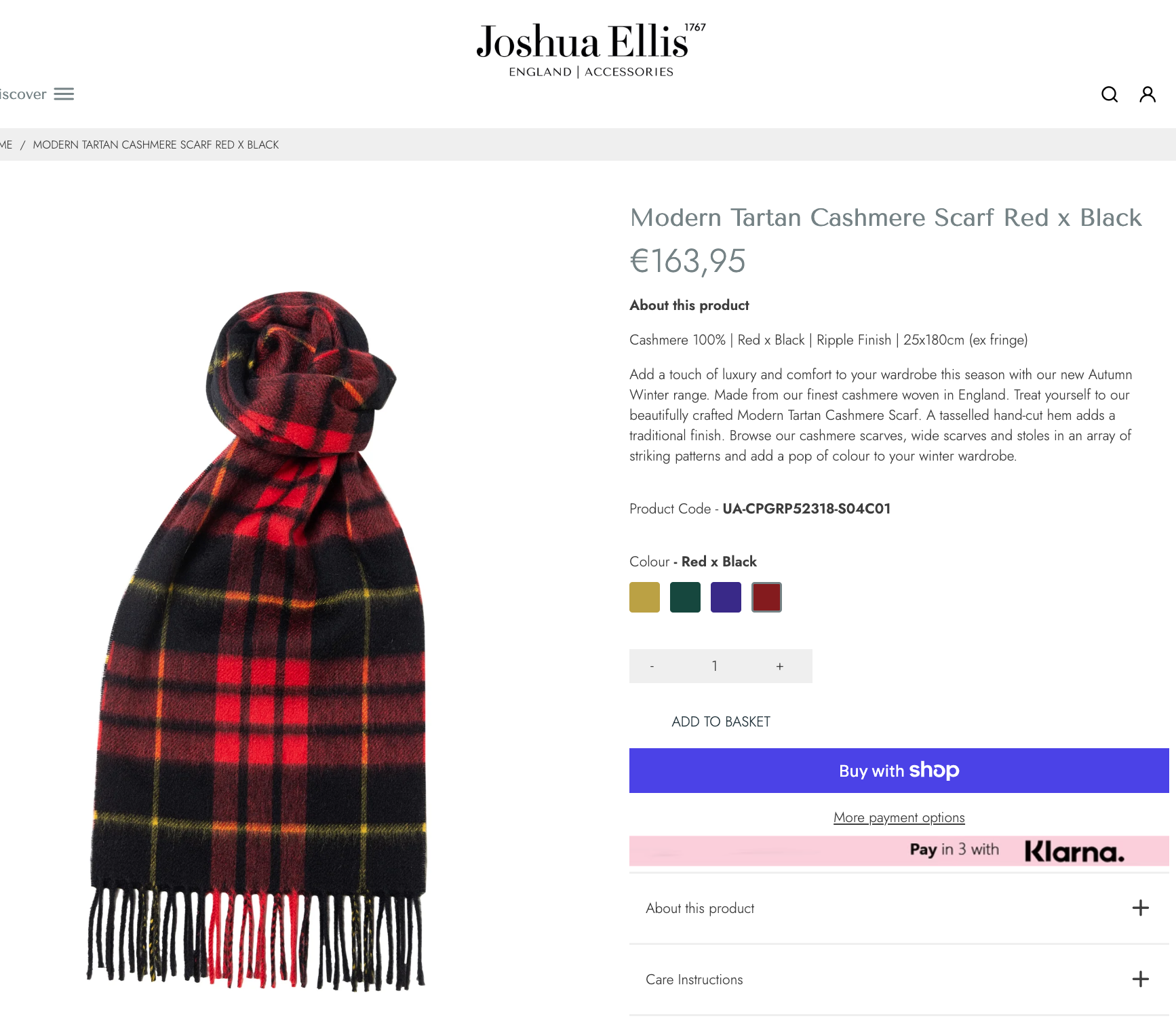Increase quantity with the plus button

point(780,666)
